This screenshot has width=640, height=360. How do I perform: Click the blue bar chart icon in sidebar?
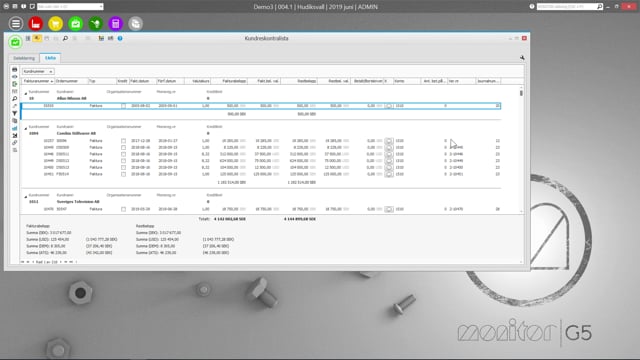coord(15,128)
